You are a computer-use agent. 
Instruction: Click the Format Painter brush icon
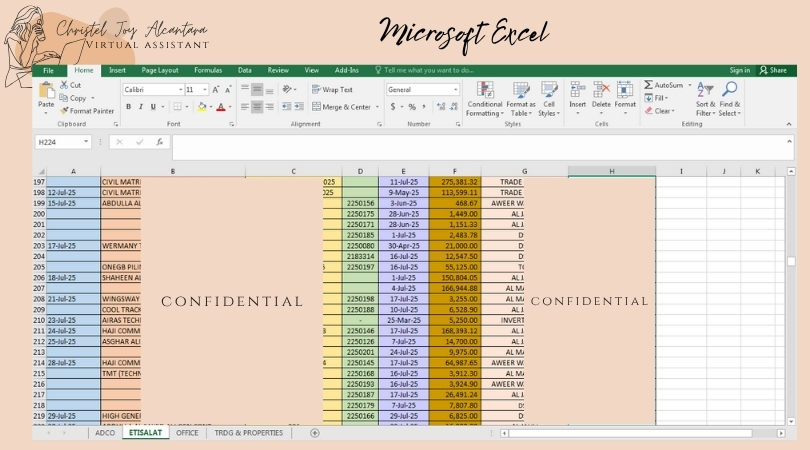click(62, 111)
